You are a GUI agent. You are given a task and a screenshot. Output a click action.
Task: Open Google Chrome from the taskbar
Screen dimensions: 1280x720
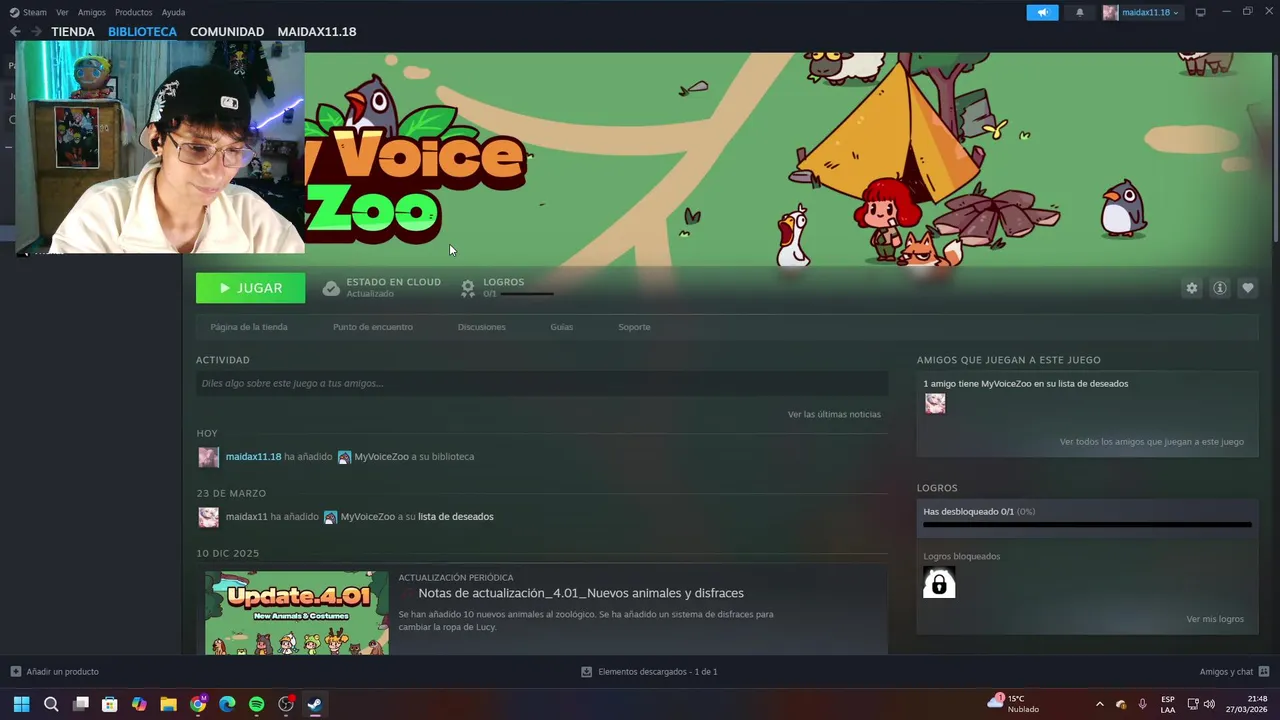198,704
